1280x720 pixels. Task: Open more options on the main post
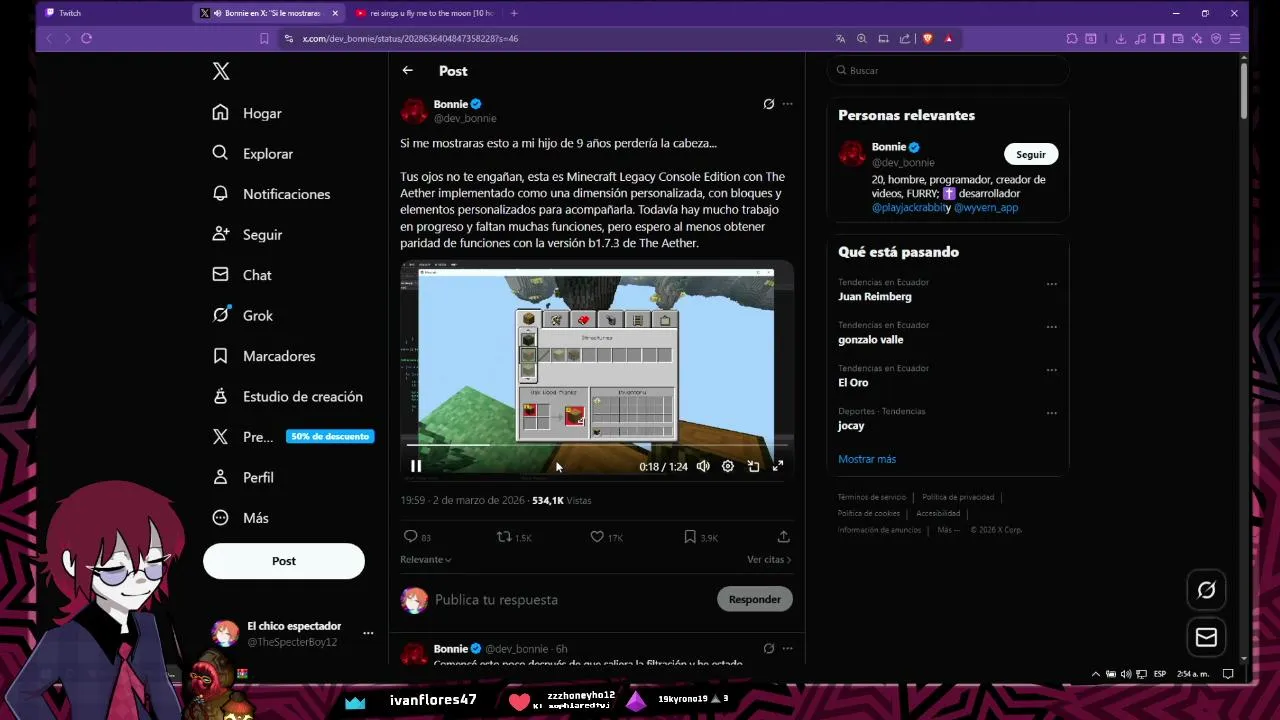pos(787,104)
